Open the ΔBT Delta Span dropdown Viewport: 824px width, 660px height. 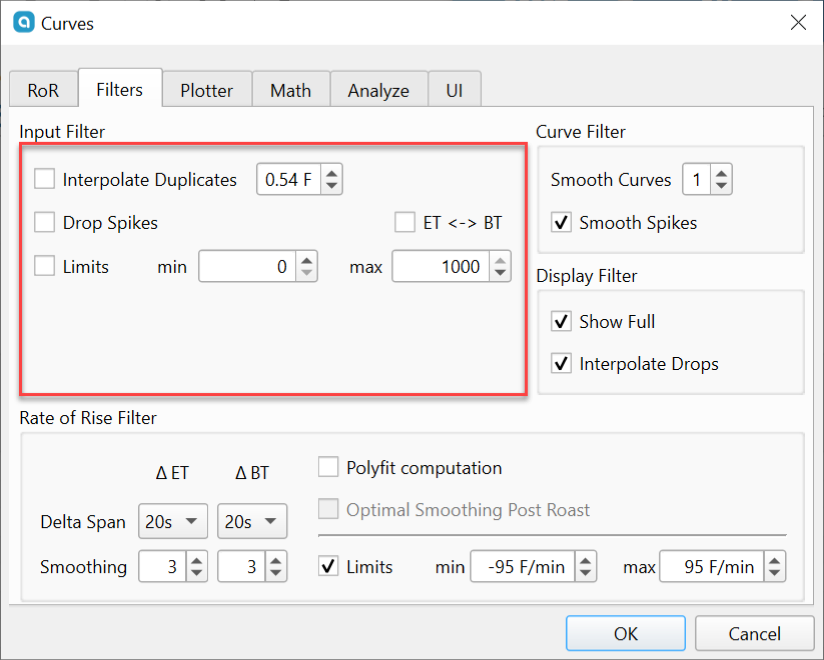(252, 521)
